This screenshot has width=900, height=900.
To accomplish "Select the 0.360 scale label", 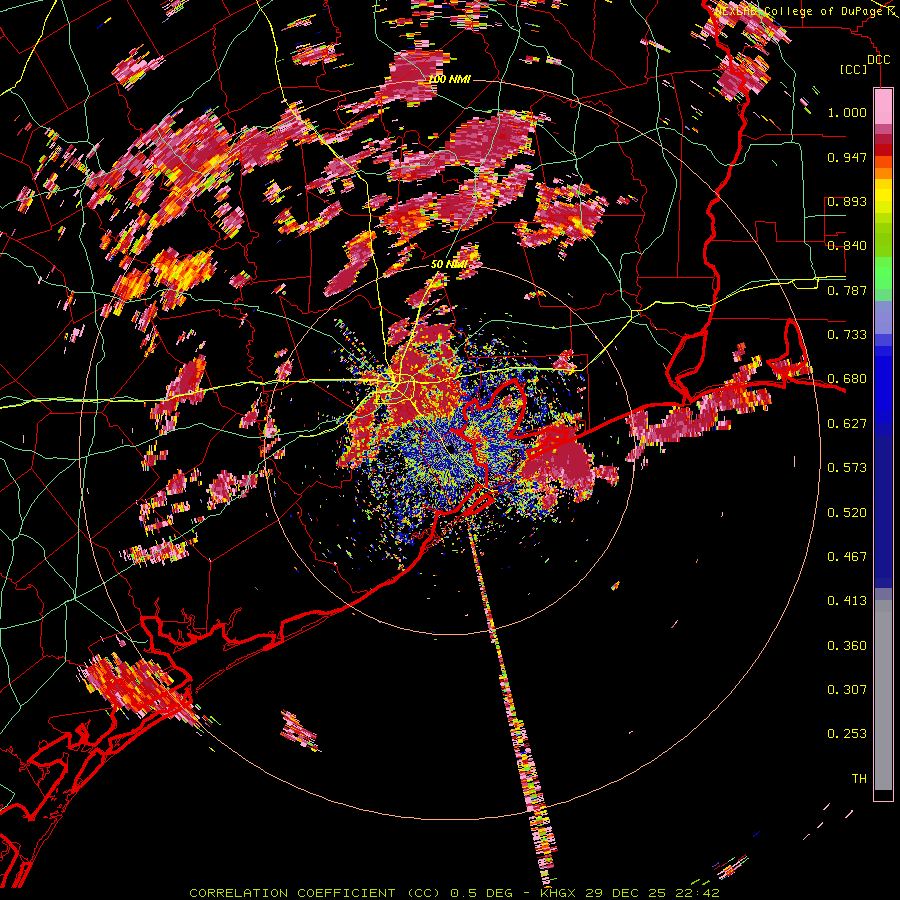I will [x=847, y=645].
